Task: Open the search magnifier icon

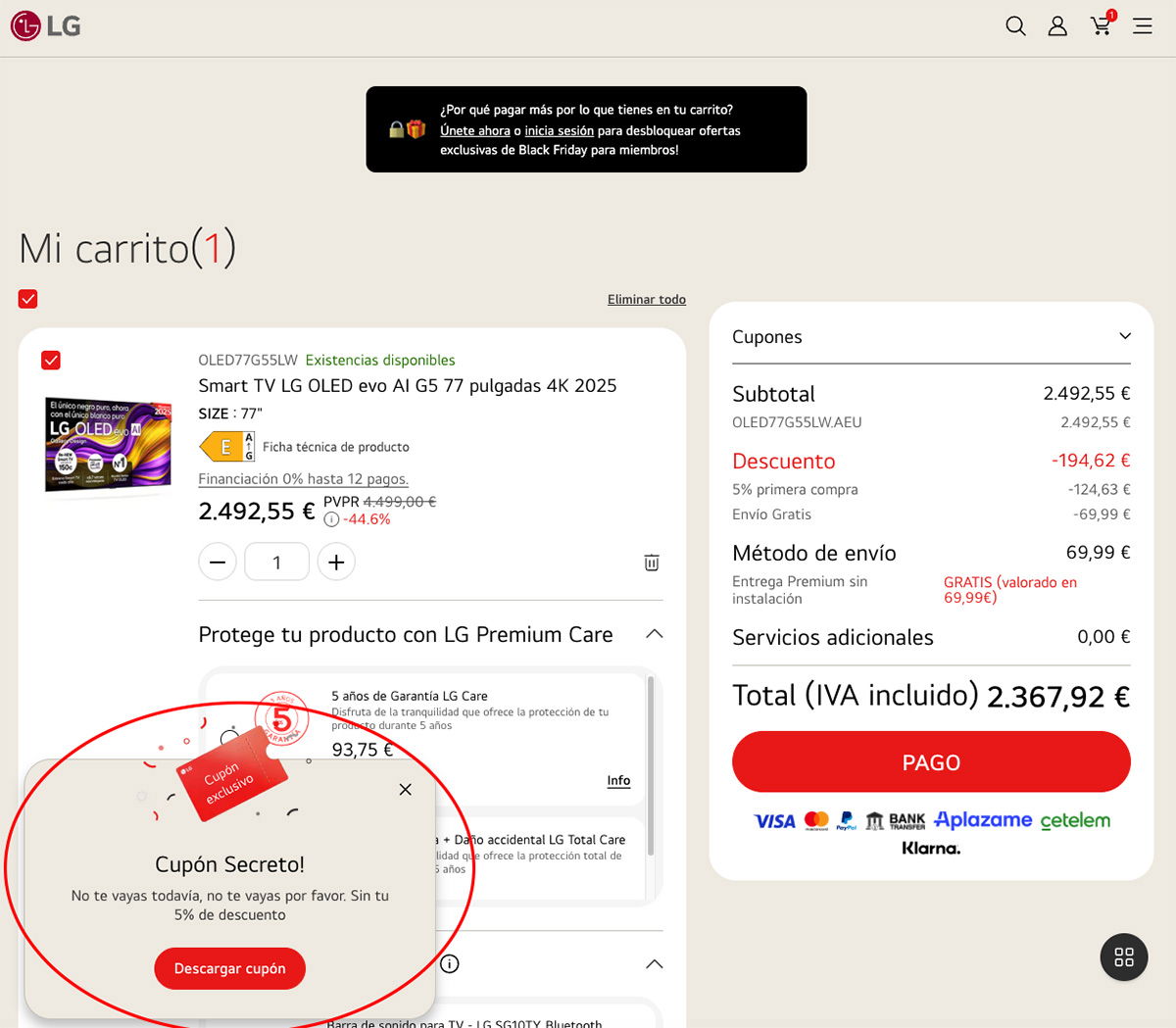Action: tap(1015, 26)
